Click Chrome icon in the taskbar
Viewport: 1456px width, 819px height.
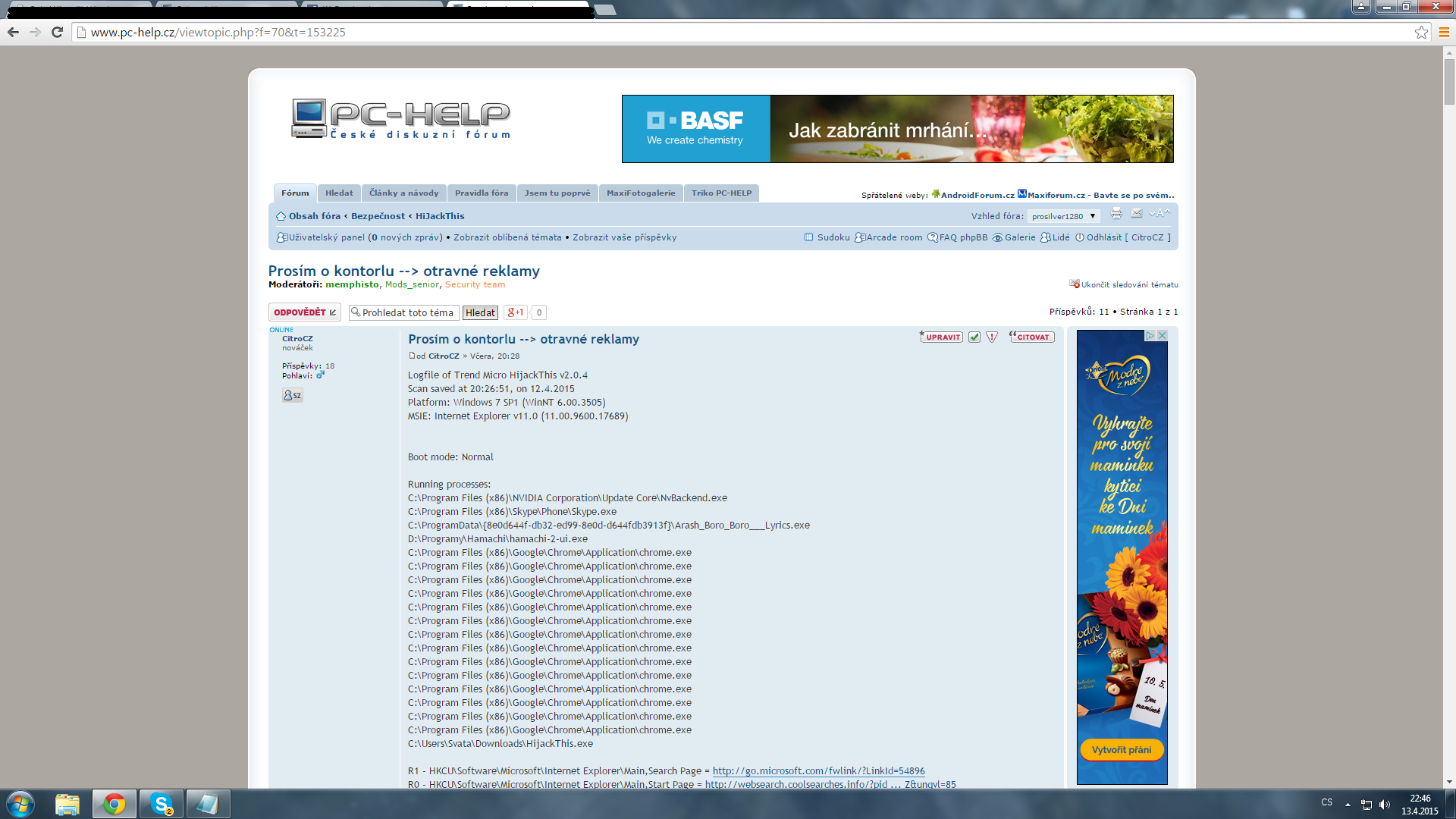tap(115, 804)
